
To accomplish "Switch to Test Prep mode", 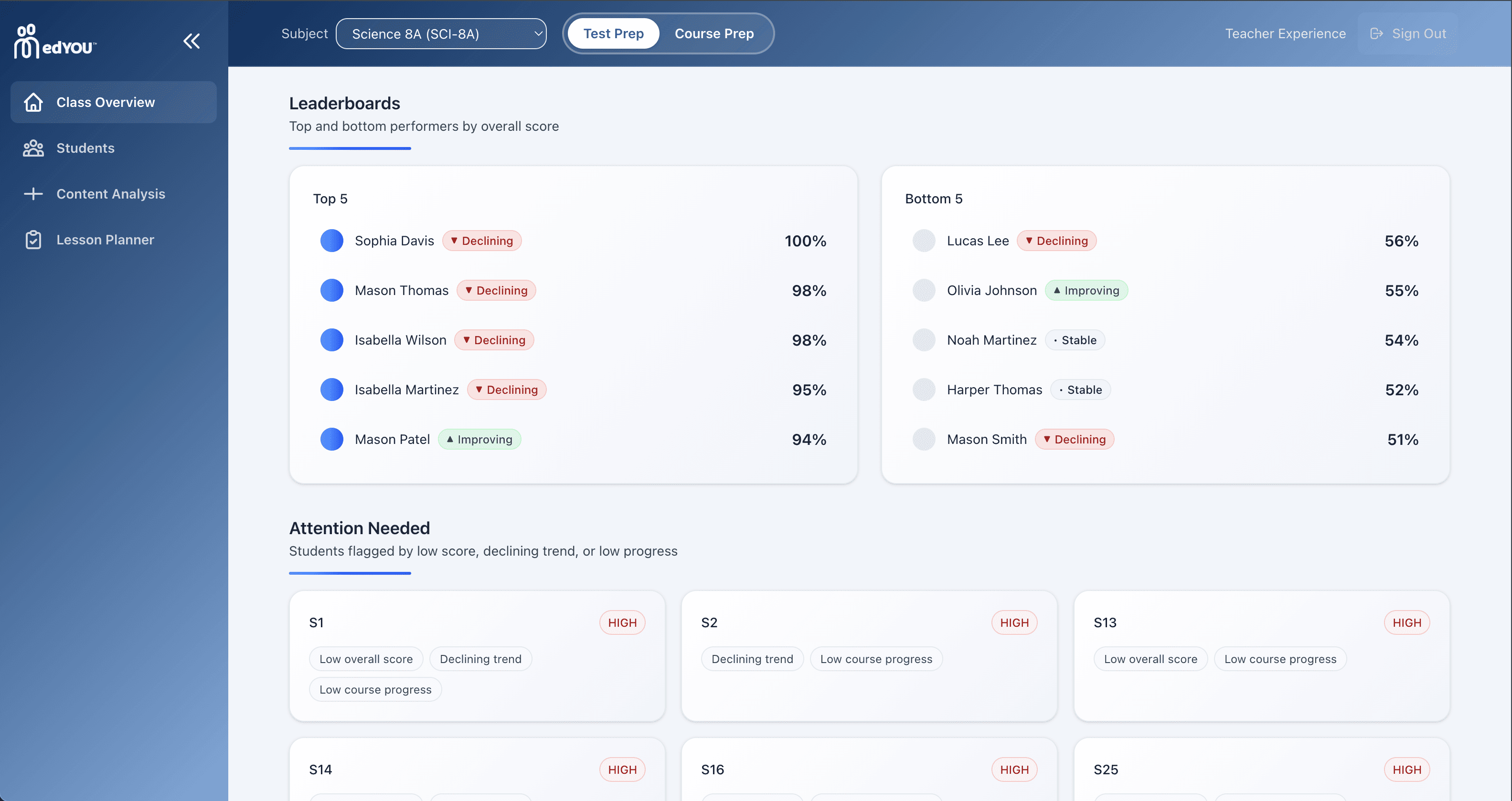I will click(x=613, y=33).
